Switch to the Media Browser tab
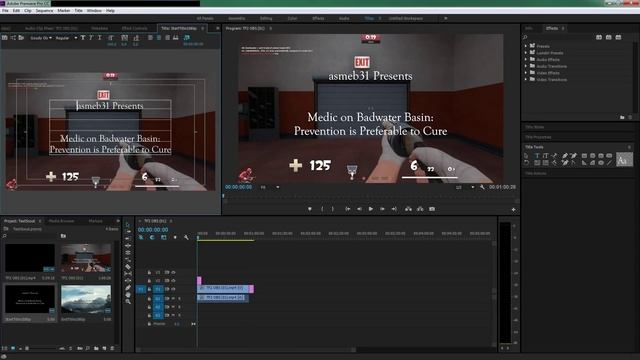The height and width of the screenshot is (360, 640). click(61, 221)
